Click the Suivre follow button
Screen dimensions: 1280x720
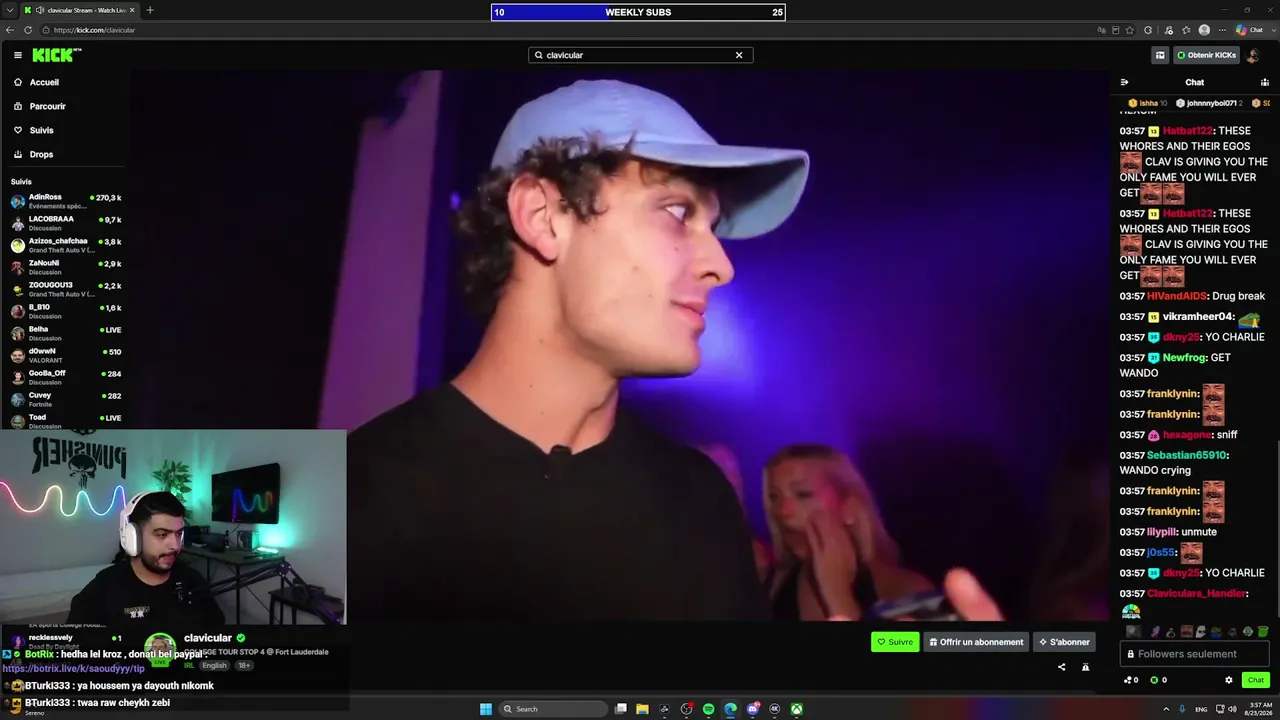tap(895, 642)
